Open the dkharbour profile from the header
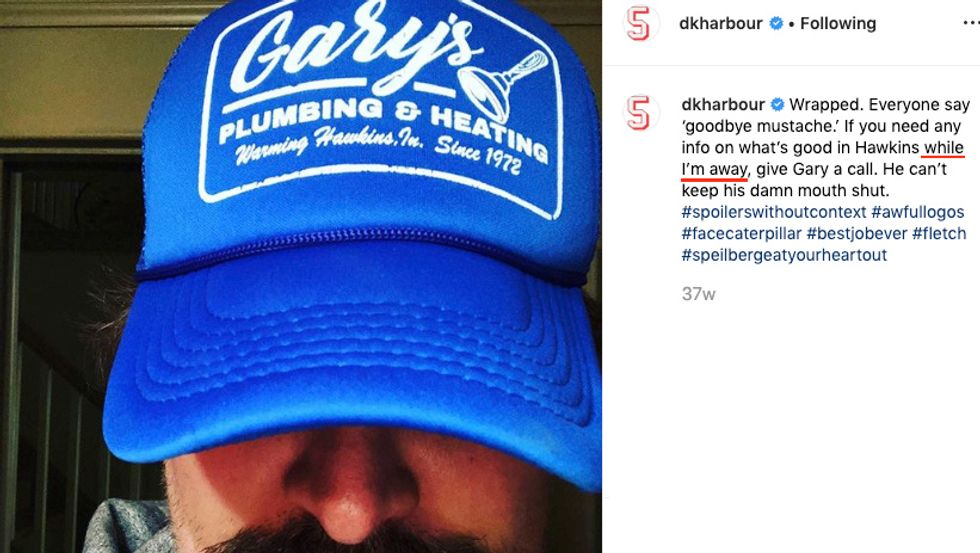This screenshot has height=553, width=980. click(x=721, y=24)
